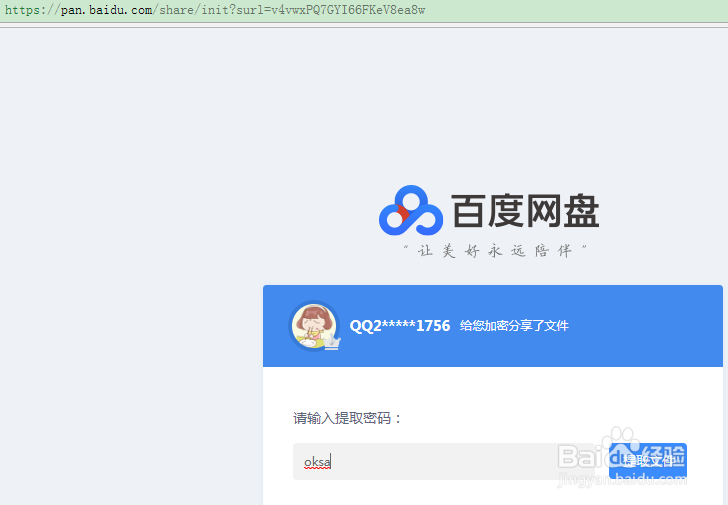Click the 百度网盘 title text
The image size is (728, 505).
pos(525,211)
